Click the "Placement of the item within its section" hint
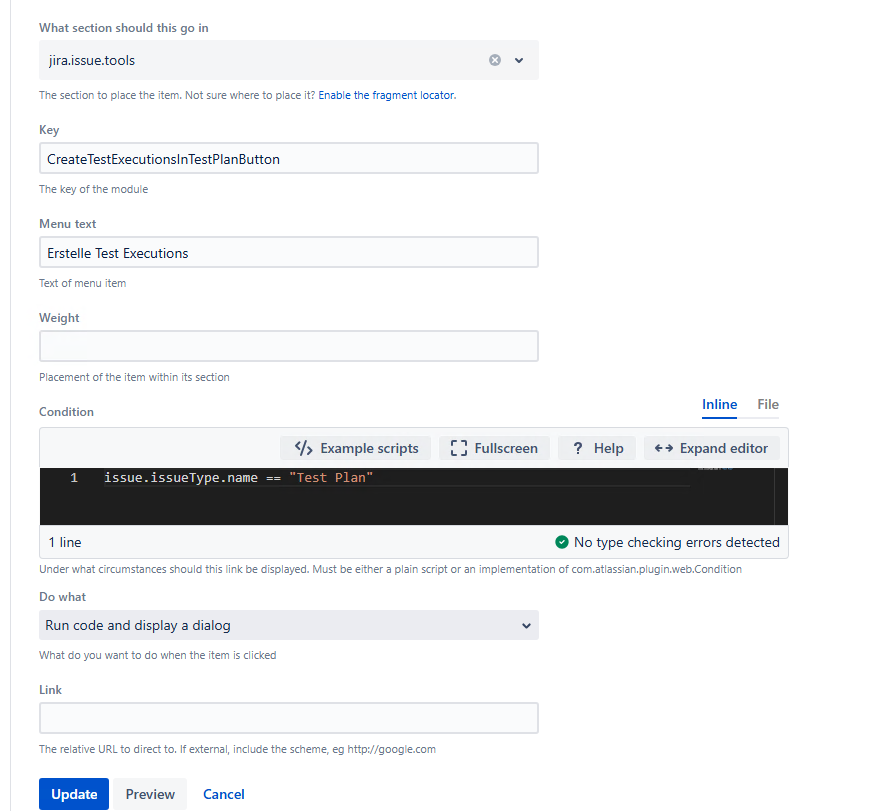Screen dimensions: 893x811 (x=134, y=377)
